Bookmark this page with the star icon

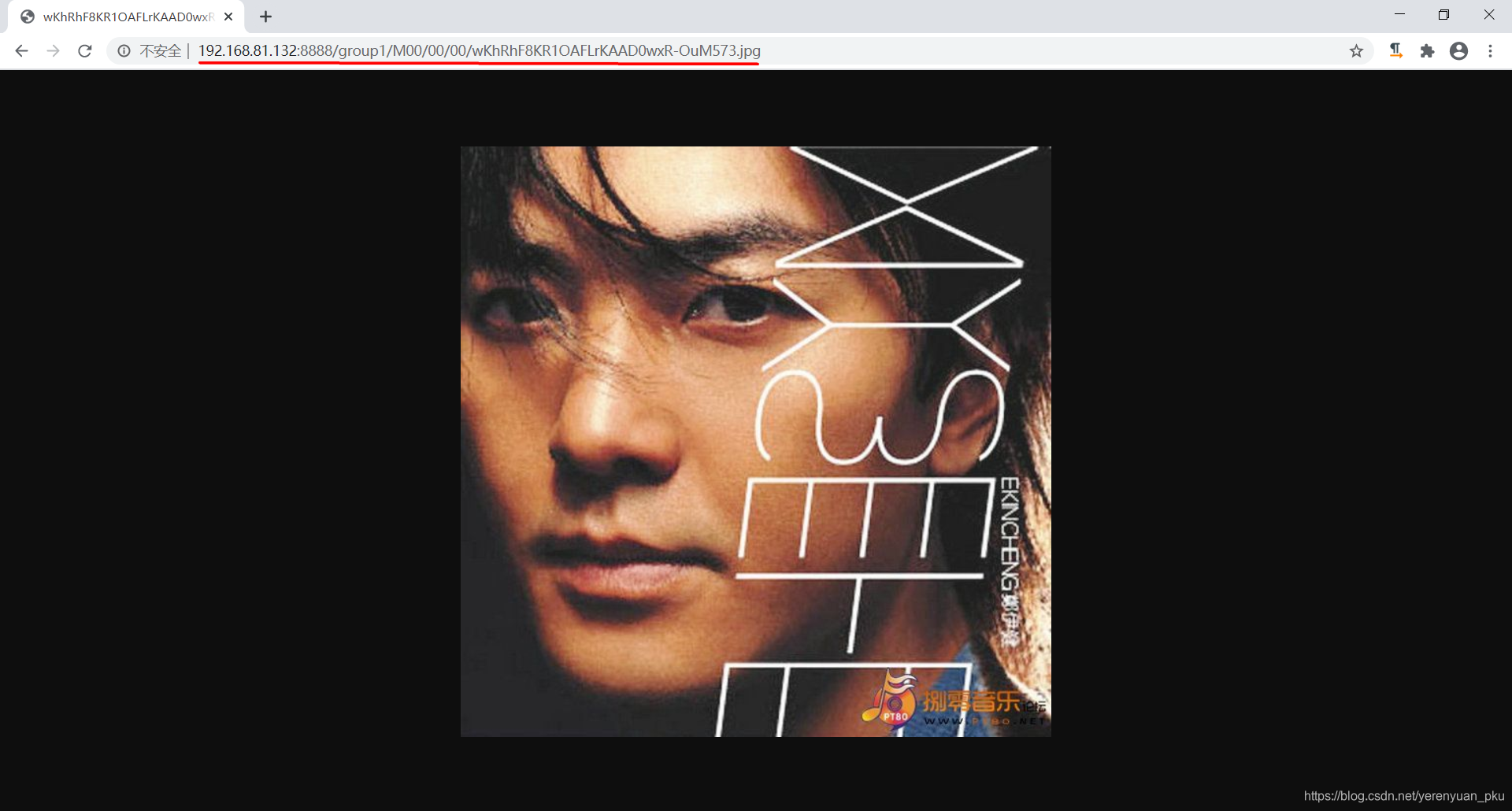tap(1356, 51)
